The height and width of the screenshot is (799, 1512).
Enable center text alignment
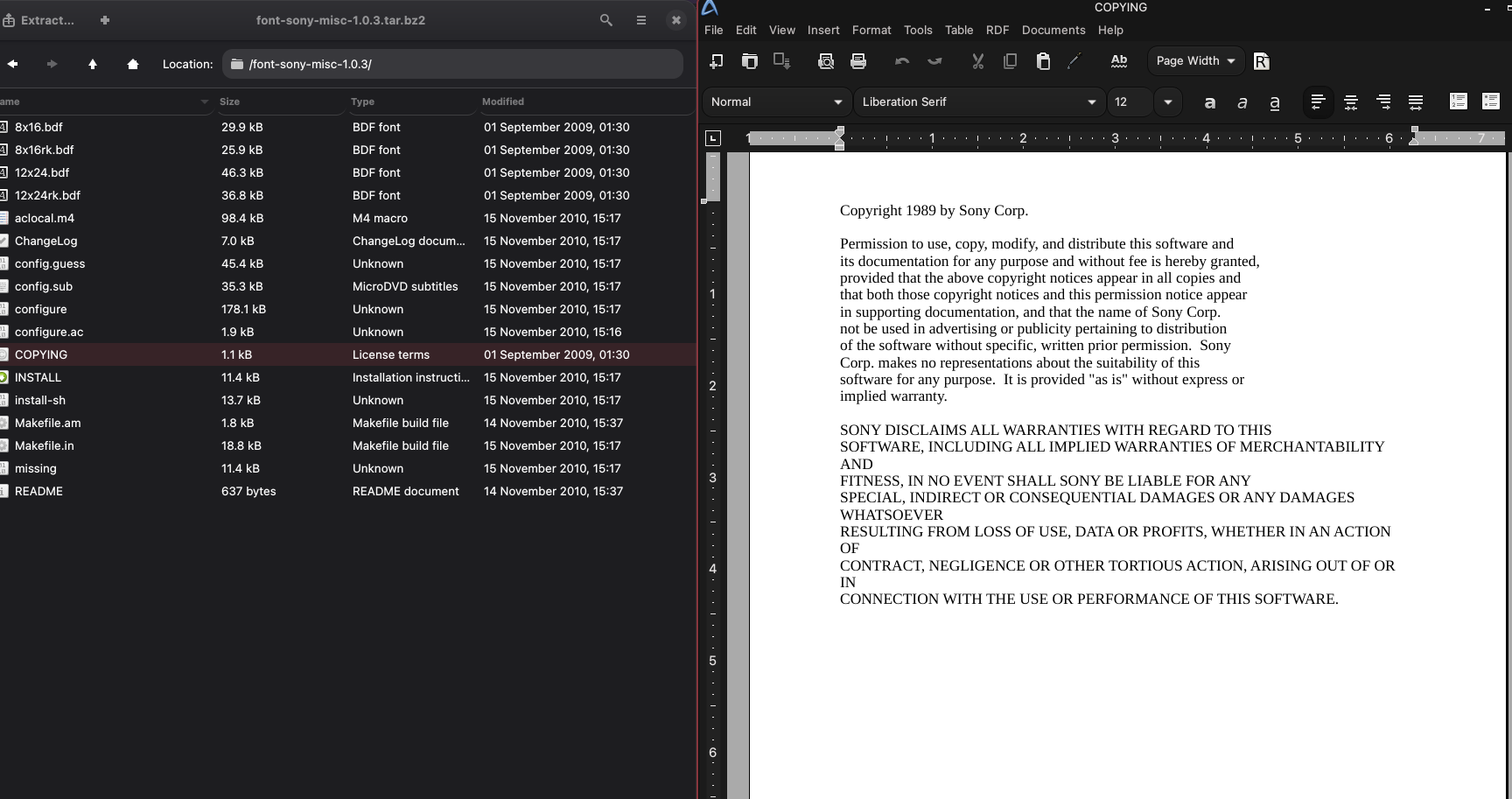click(1351, 102)
